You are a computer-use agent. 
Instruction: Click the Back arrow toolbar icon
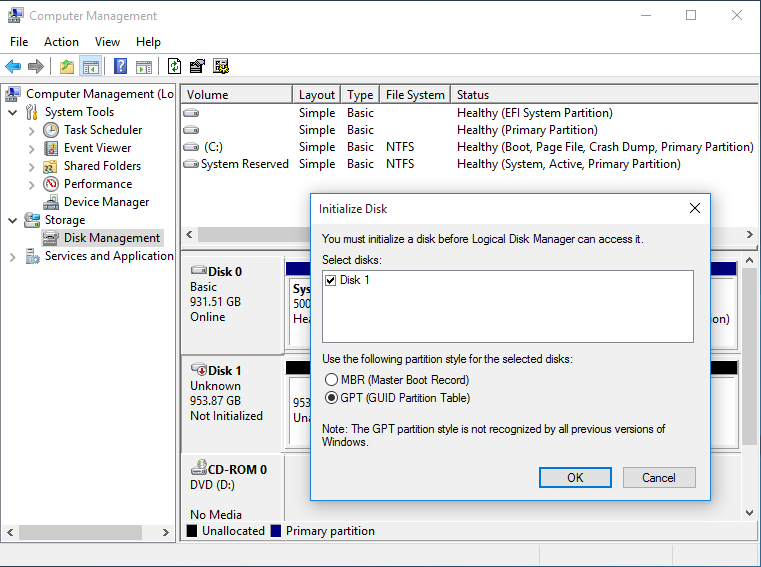[13, 67]
